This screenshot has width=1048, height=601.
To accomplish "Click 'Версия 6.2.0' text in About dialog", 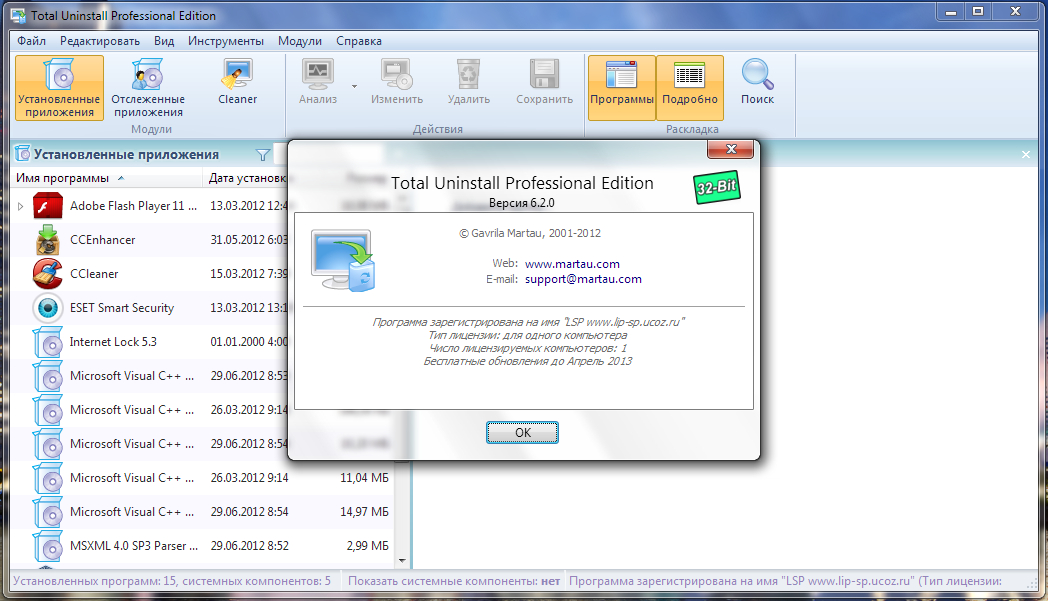I will click(x=522, y=203).
